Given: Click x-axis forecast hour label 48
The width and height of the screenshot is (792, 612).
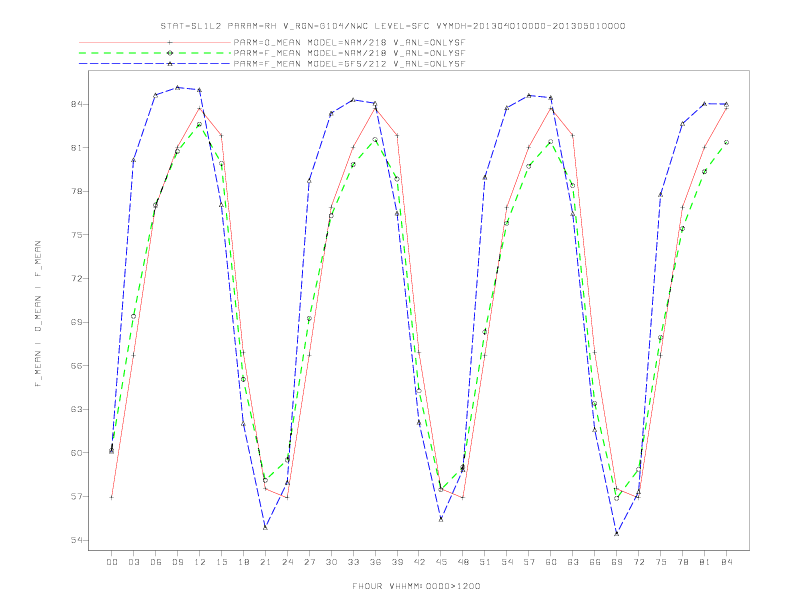Looking at the screenshot, I should point(463,562).
